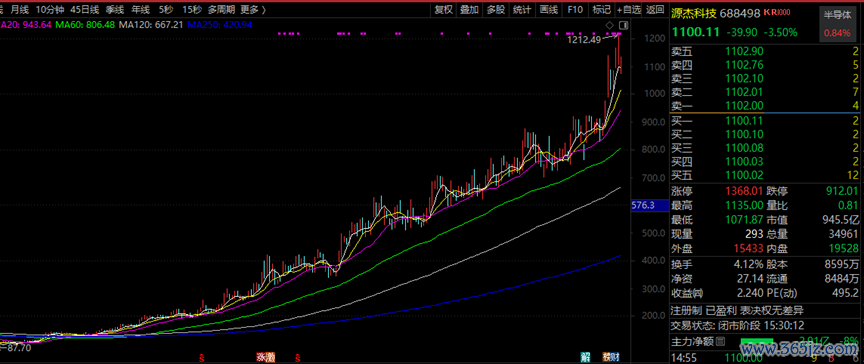Toggle the 叠加 overlay option
This screenshot has width=864, height=364.
[469, 9]
